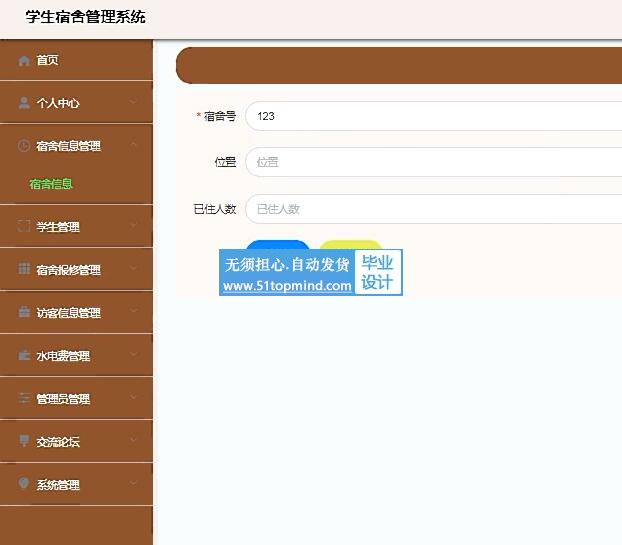The width and height of the screenshot is (622, 545).
Task: Click the 已住人数 input field
Action: coord(434,209)
